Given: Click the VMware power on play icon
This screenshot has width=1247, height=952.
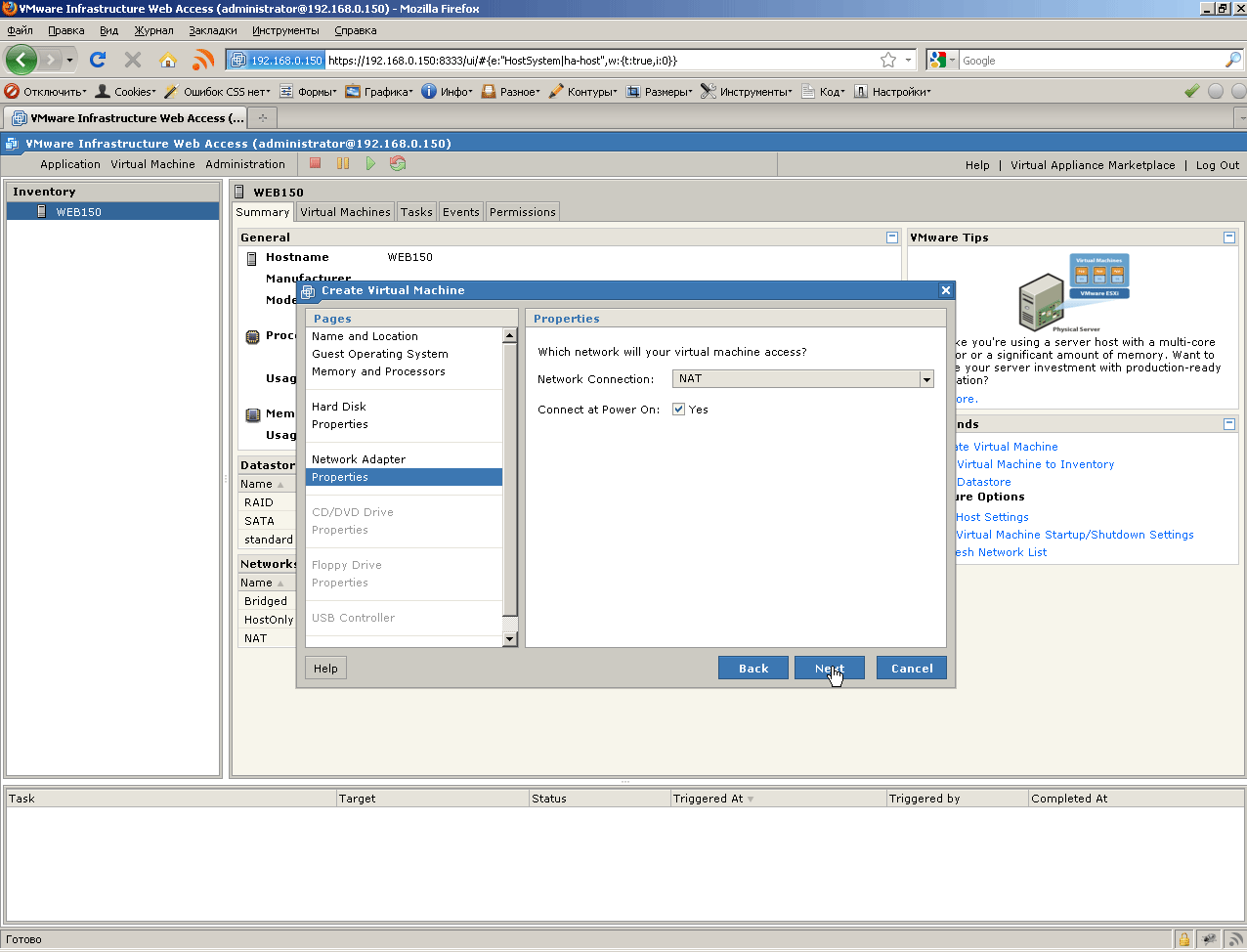Looking at the screenshot, I should (370, 163).
